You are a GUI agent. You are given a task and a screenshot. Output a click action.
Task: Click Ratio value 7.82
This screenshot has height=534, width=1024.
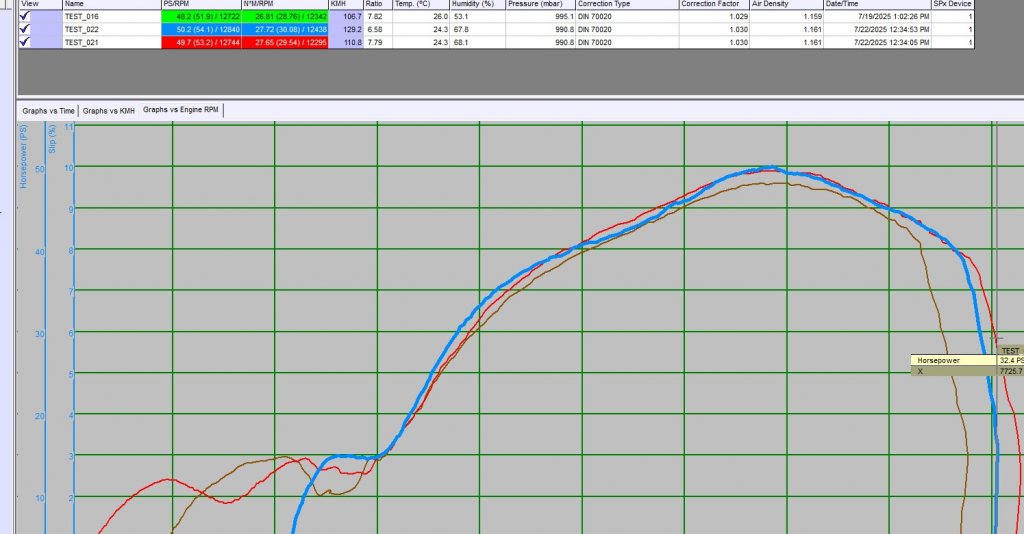pos(374,16)
